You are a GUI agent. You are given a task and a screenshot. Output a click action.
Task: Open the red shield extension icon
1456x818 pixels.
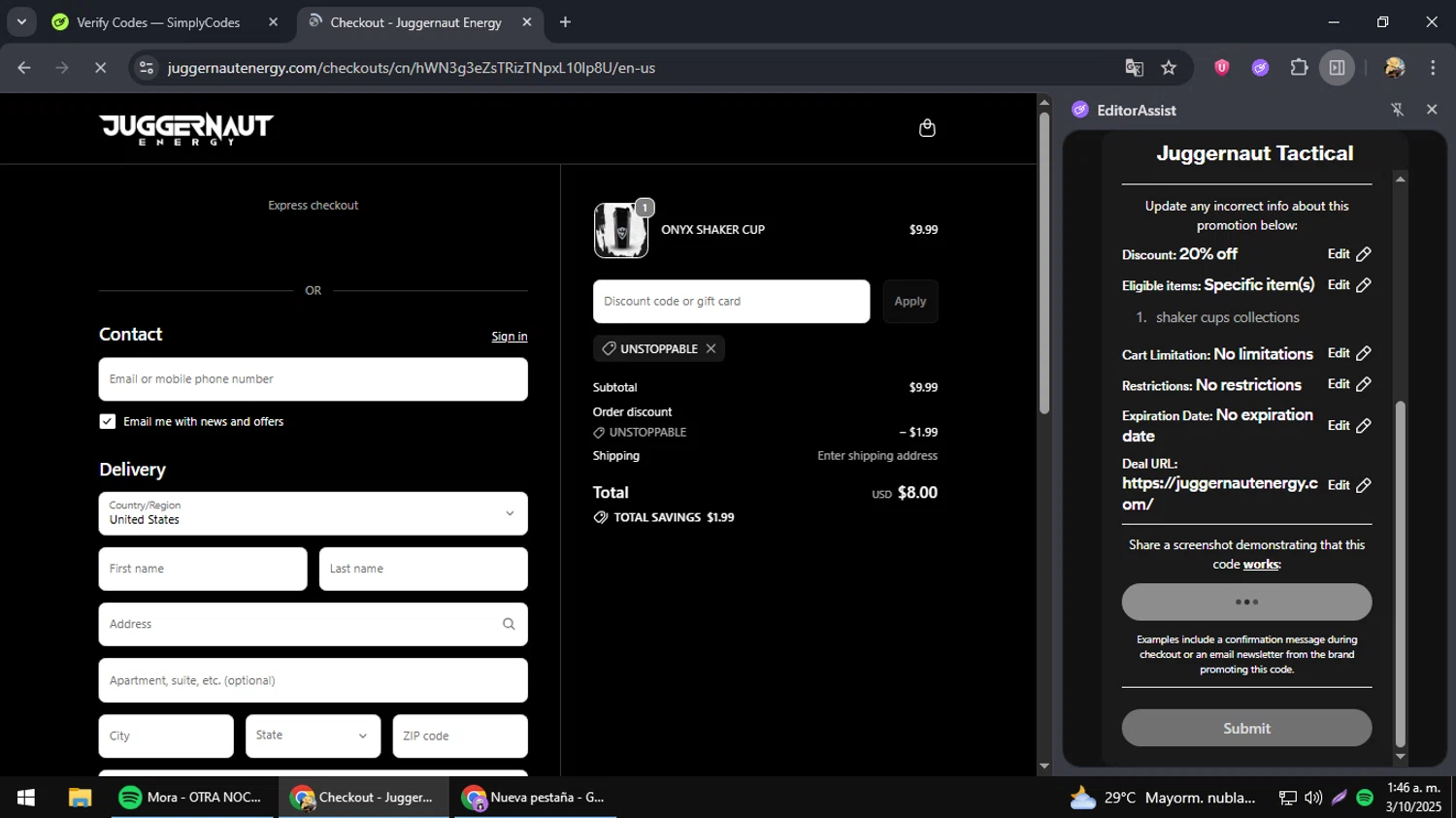pos(1222,68)
